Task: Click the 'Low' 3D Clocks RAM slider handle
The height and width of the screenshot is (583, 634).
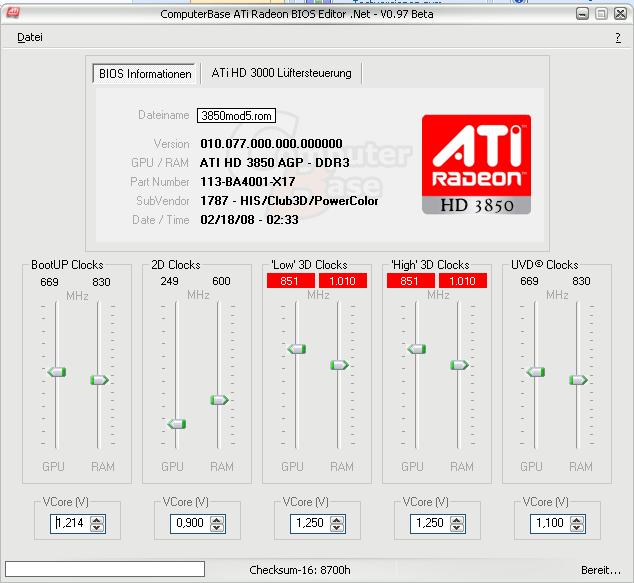Action: [339, 365]
